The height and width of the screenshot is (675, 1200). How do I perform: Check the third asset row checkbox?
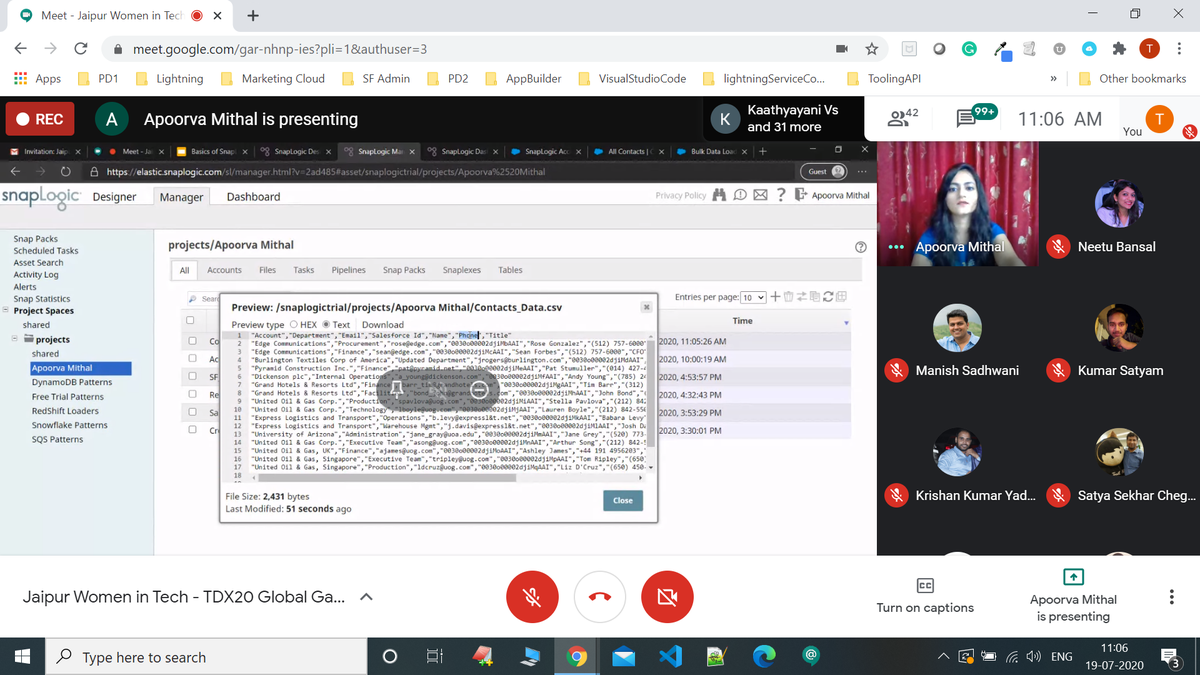click(193, 377)
